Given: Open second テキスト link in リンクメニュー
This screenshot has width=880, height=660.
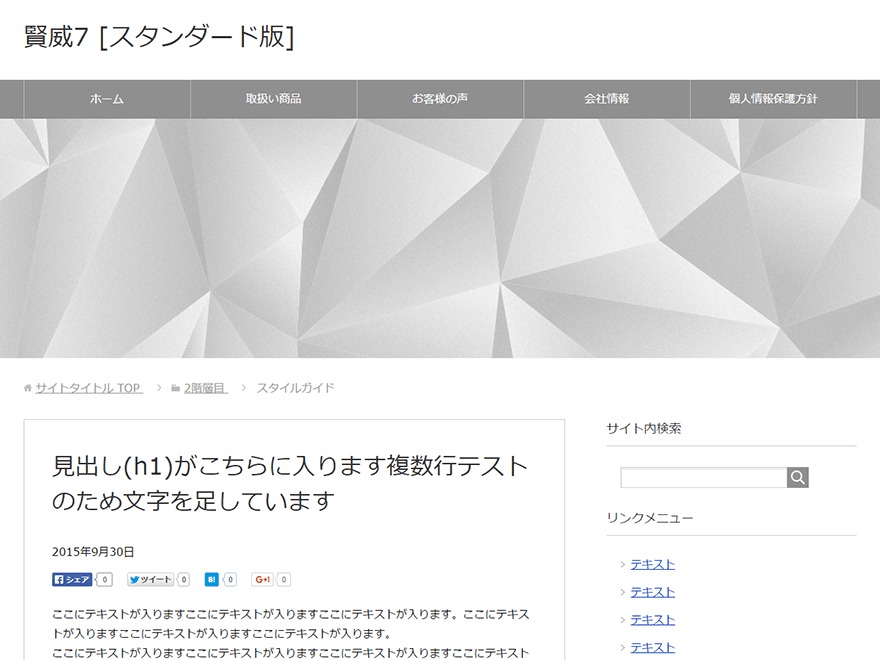Looking at the screenshot, I should tap(652, 592).
